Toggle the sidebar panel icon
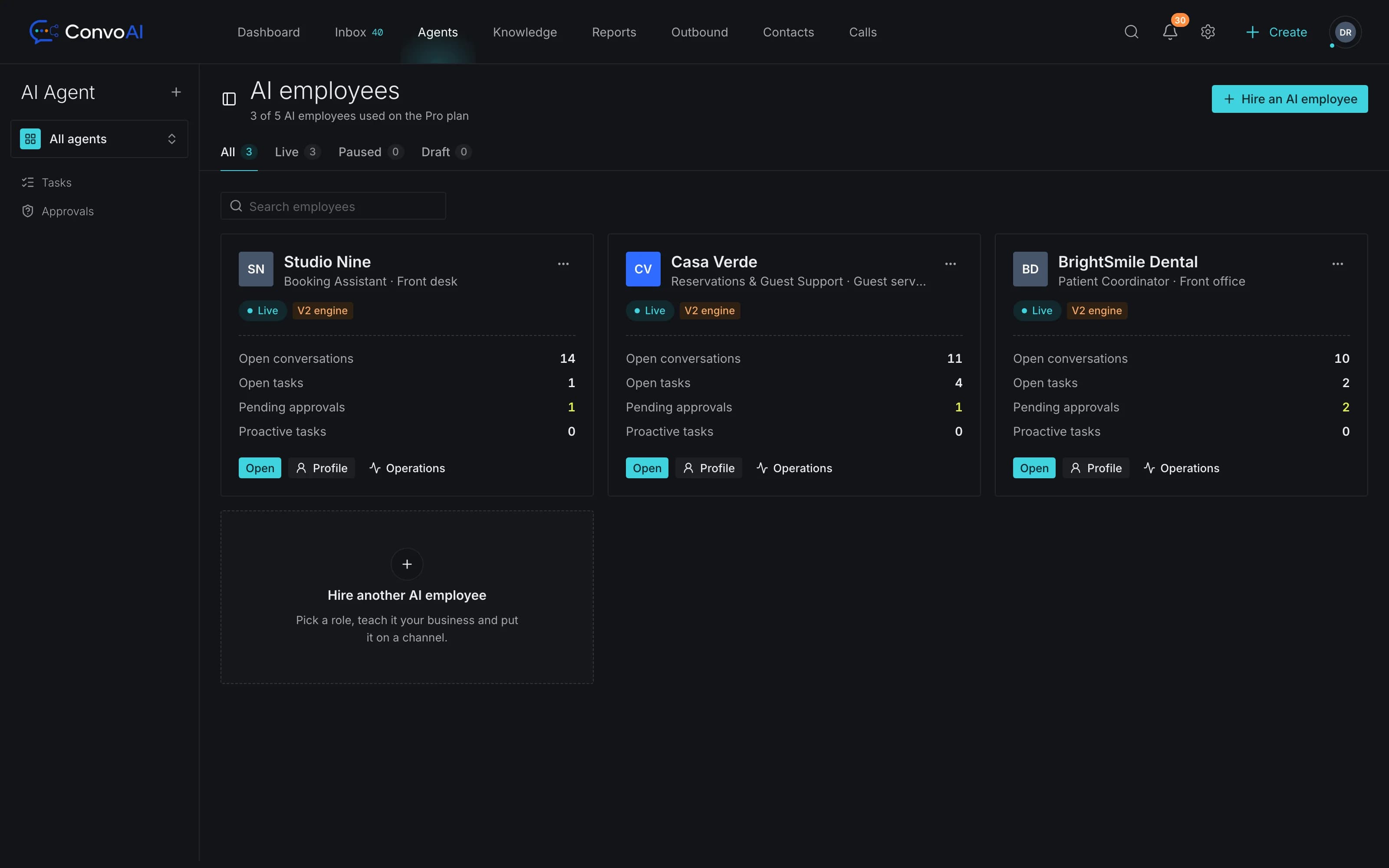Viewport: 1389px width, 868px height. [229, 99]
